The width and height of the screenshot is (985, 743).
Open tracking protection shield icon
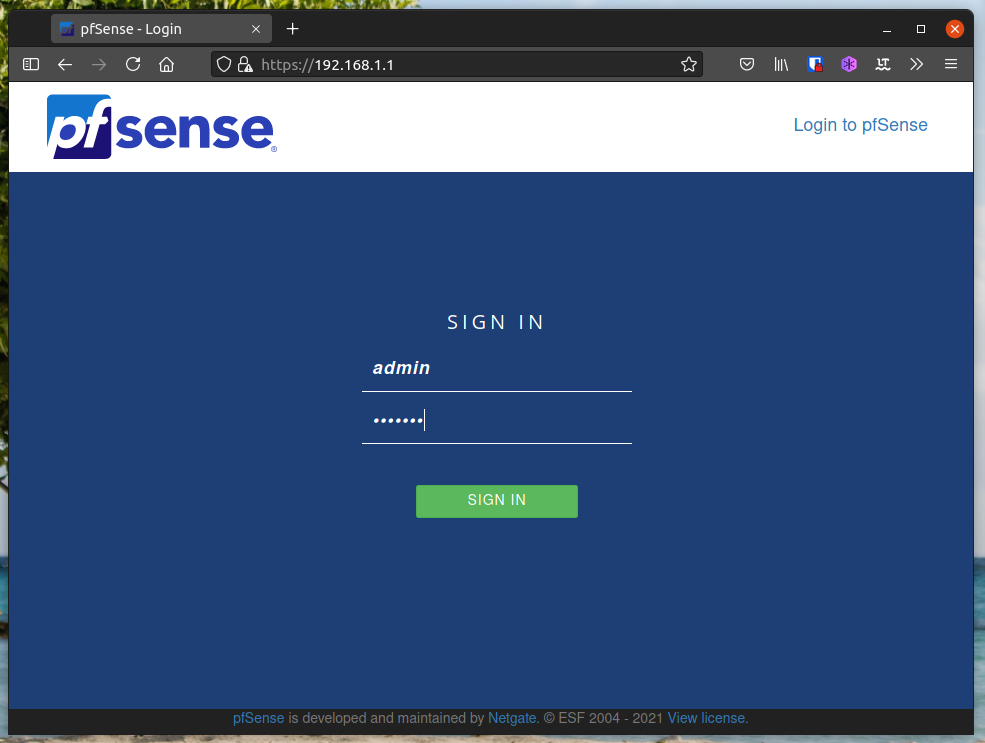224,64
